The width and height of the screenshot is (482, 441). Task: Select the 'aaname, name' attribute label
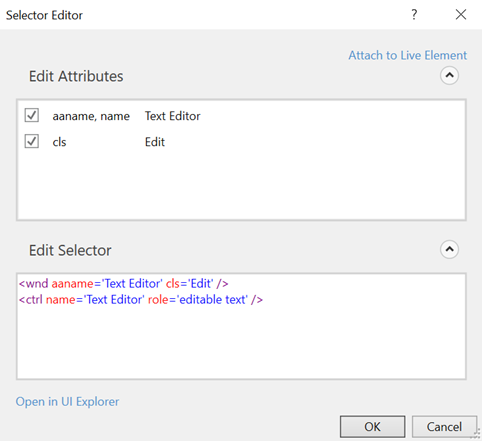(91, 116)
